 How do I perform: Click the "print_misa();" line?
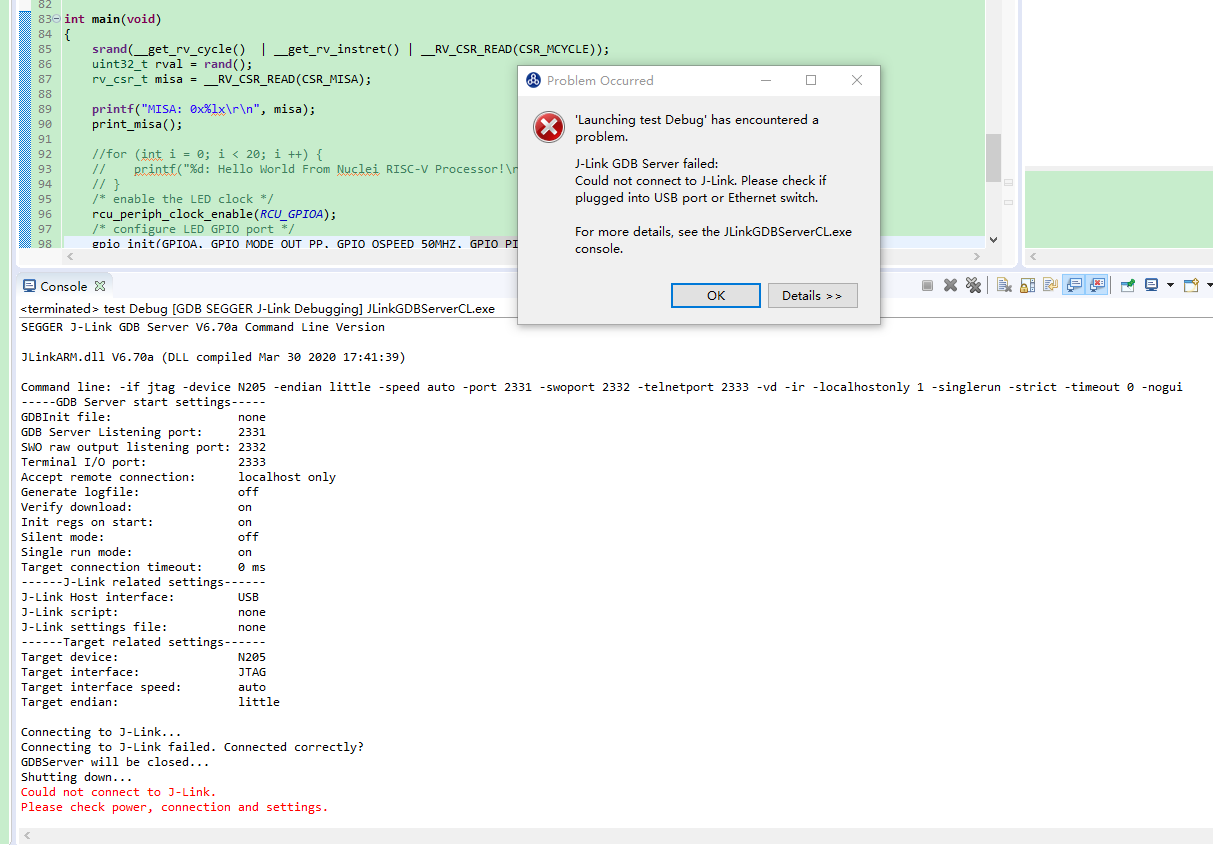click(138, 124)
